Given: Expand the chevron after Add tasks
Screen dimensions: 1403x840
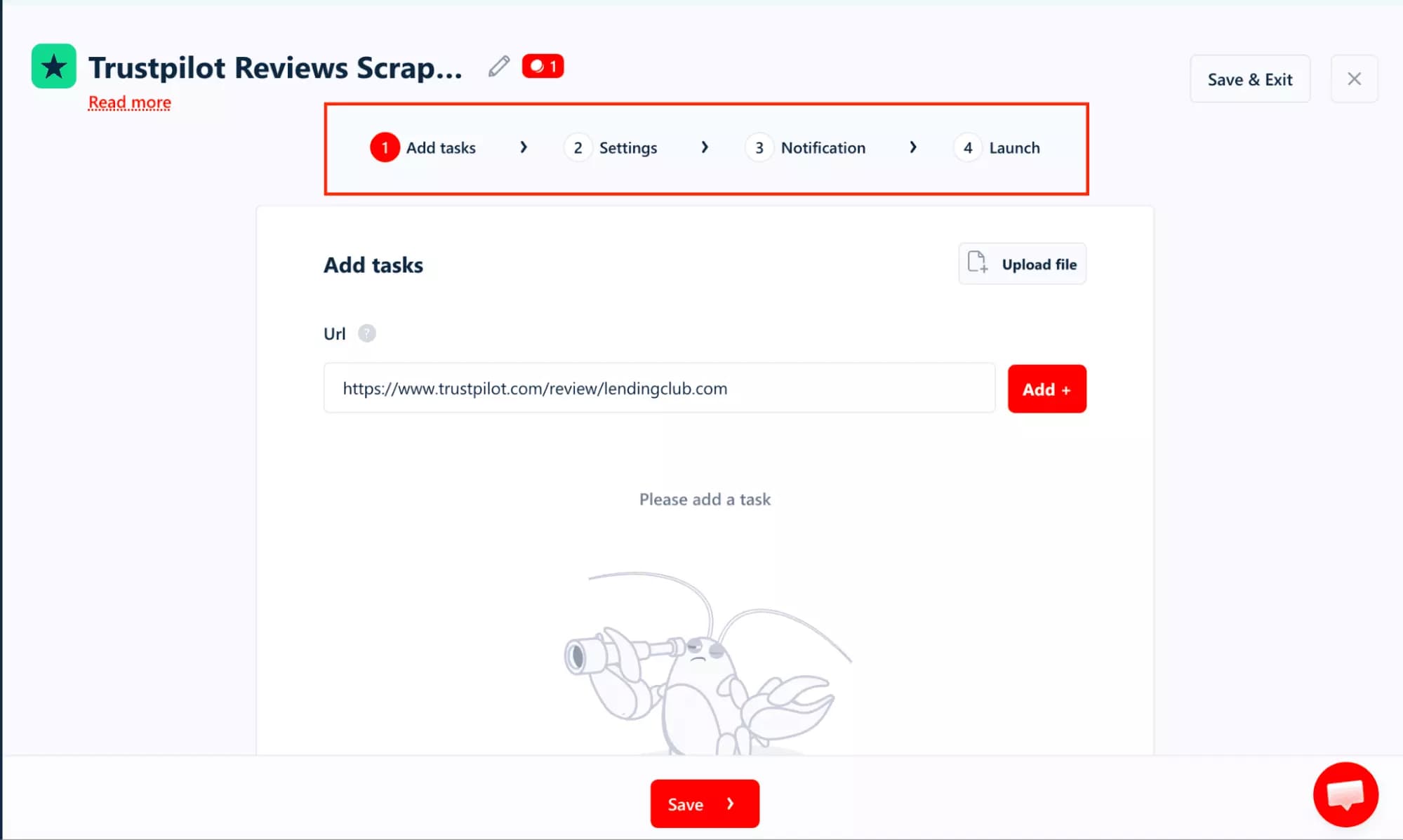Looking at the screenshot, I should pos(523,147).
